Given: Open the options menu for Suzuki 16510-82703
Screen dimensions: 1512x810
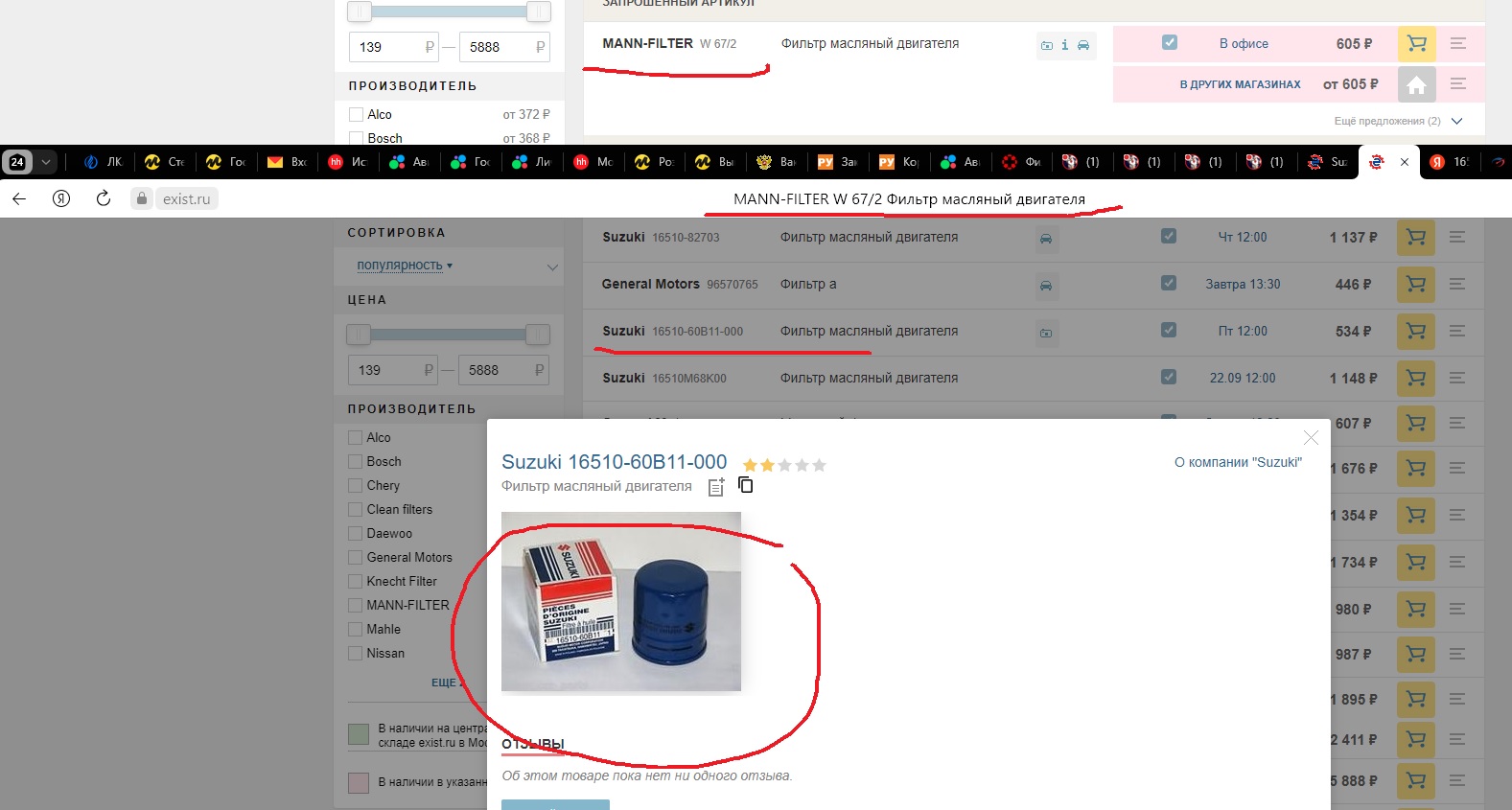Looking at the screenshot, I should (1457, 237).
